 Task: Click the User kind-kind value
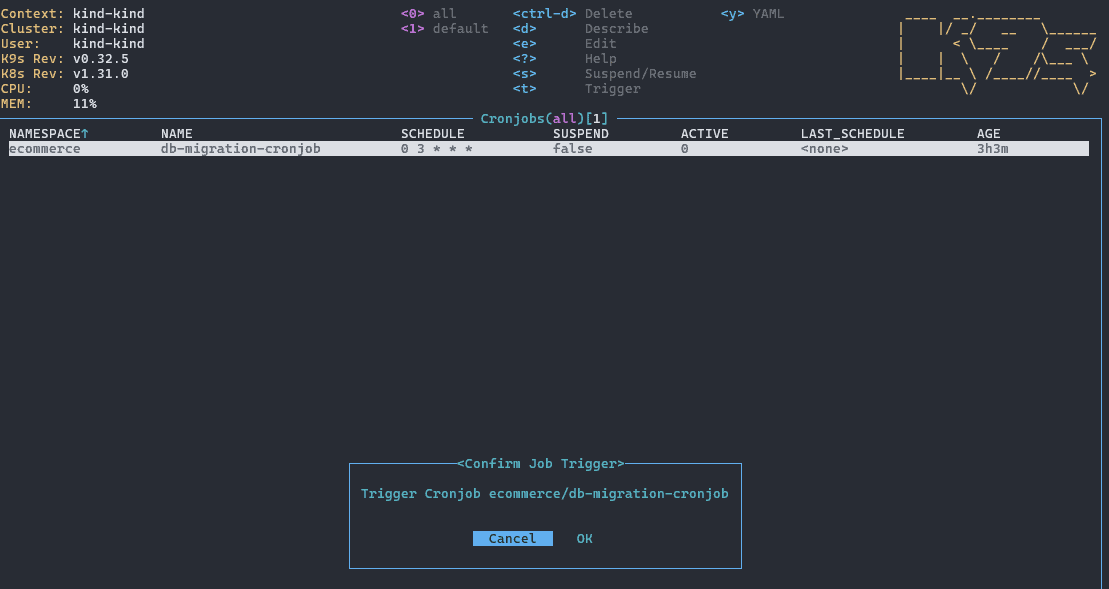pyautogui.click(x=109, y=43)
